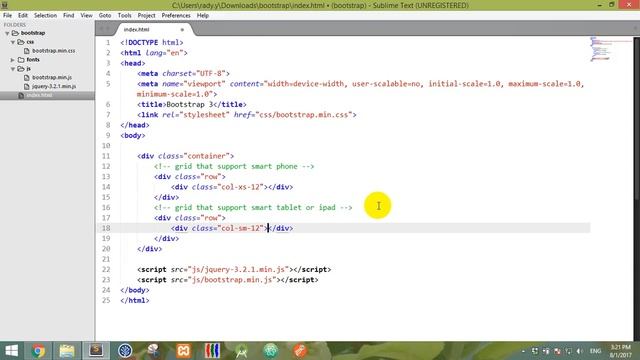Open the Help menu

[x=203, y=16]
